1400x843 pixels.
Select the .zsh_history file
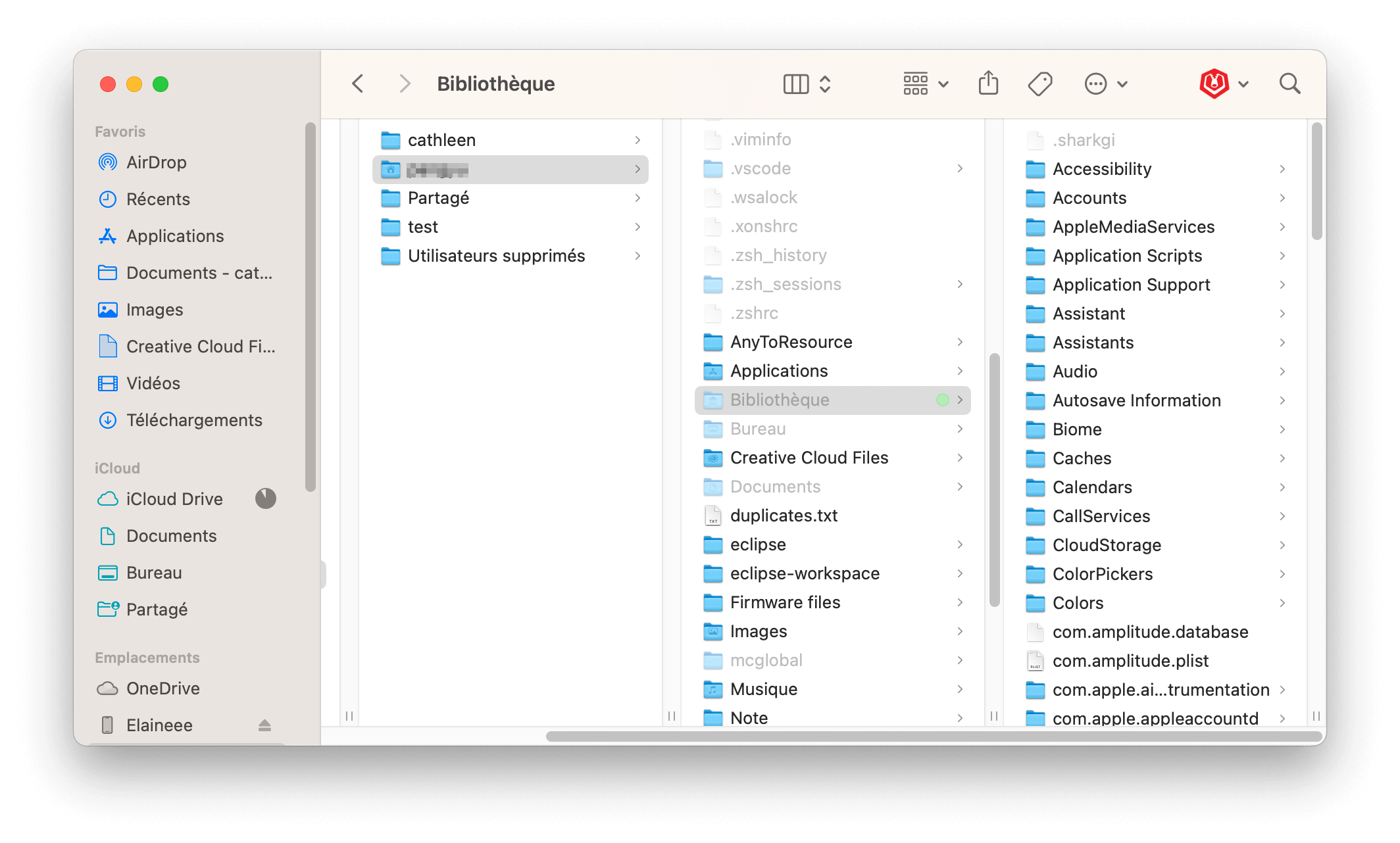(x=833, y=255)
